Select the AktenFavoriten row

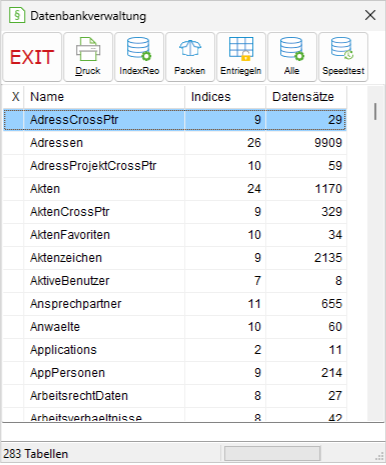pyautogui.click(x=175, y=235)
